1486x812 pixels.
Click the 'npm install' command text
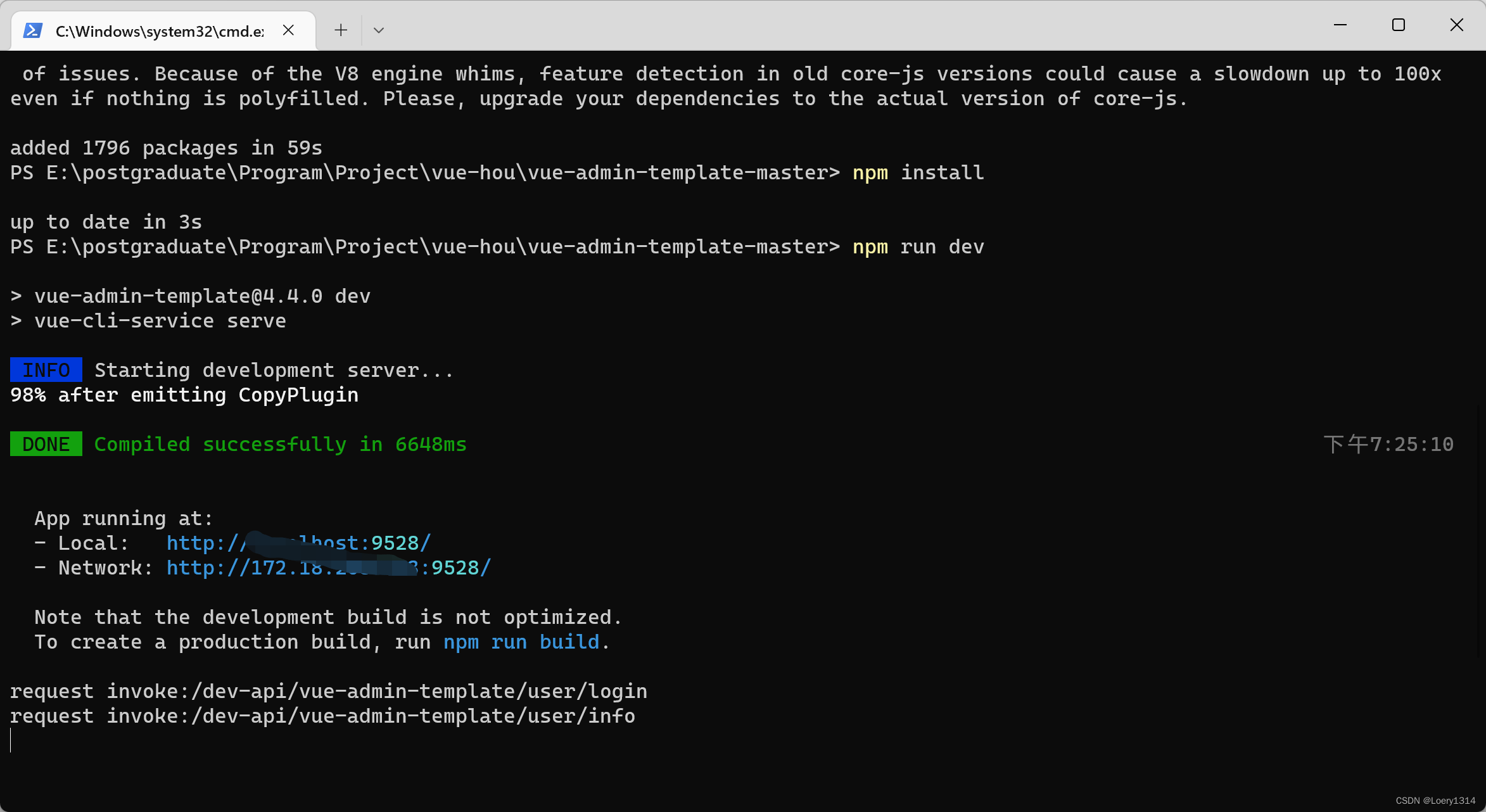[918, 172]
